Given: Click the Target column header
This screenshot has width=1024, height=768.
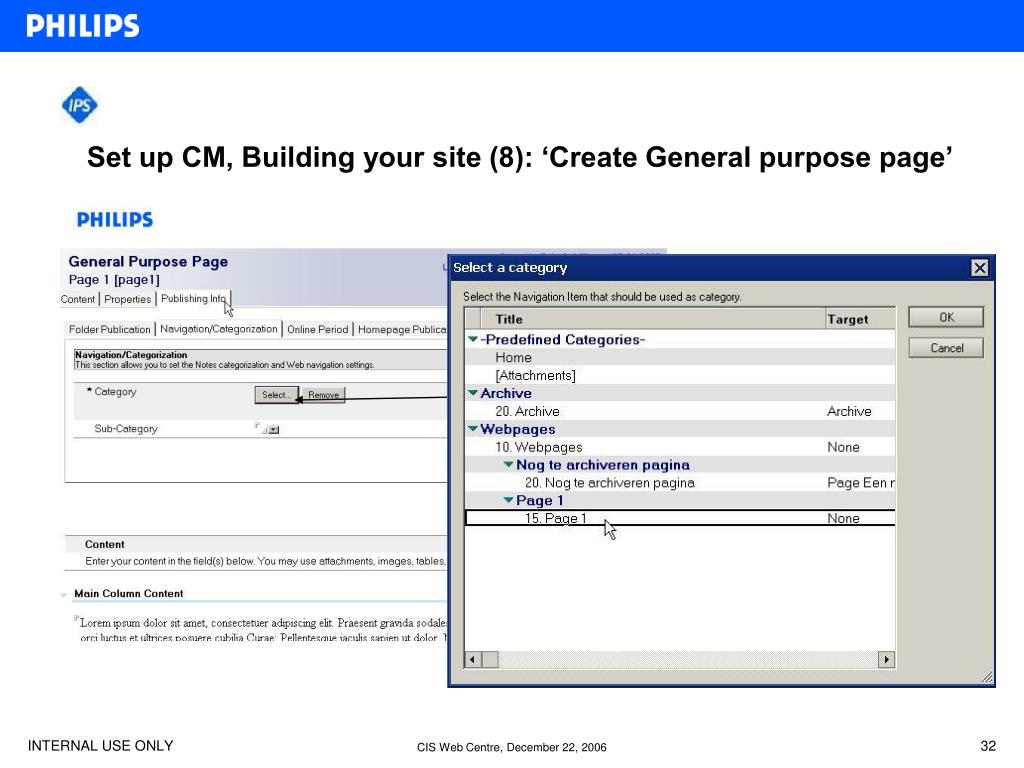Looking at the screenshot, I should point(860,319).
